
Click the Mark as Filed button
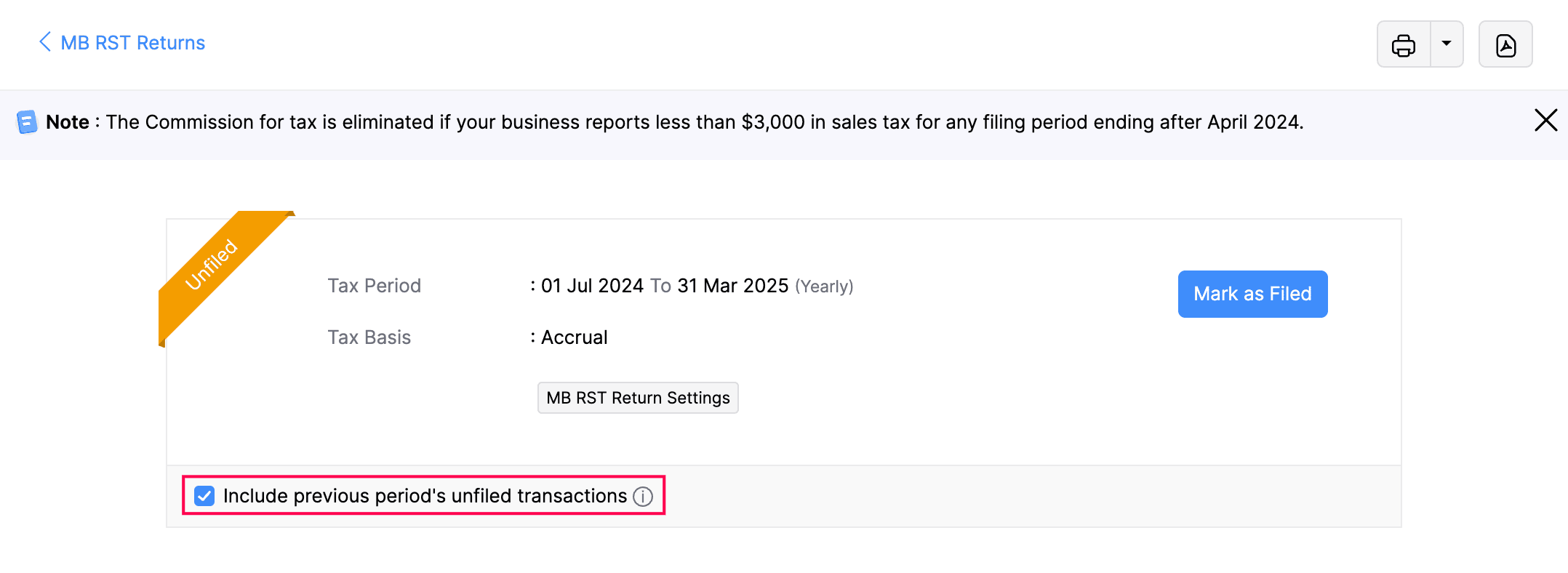tap(1252, 294)
